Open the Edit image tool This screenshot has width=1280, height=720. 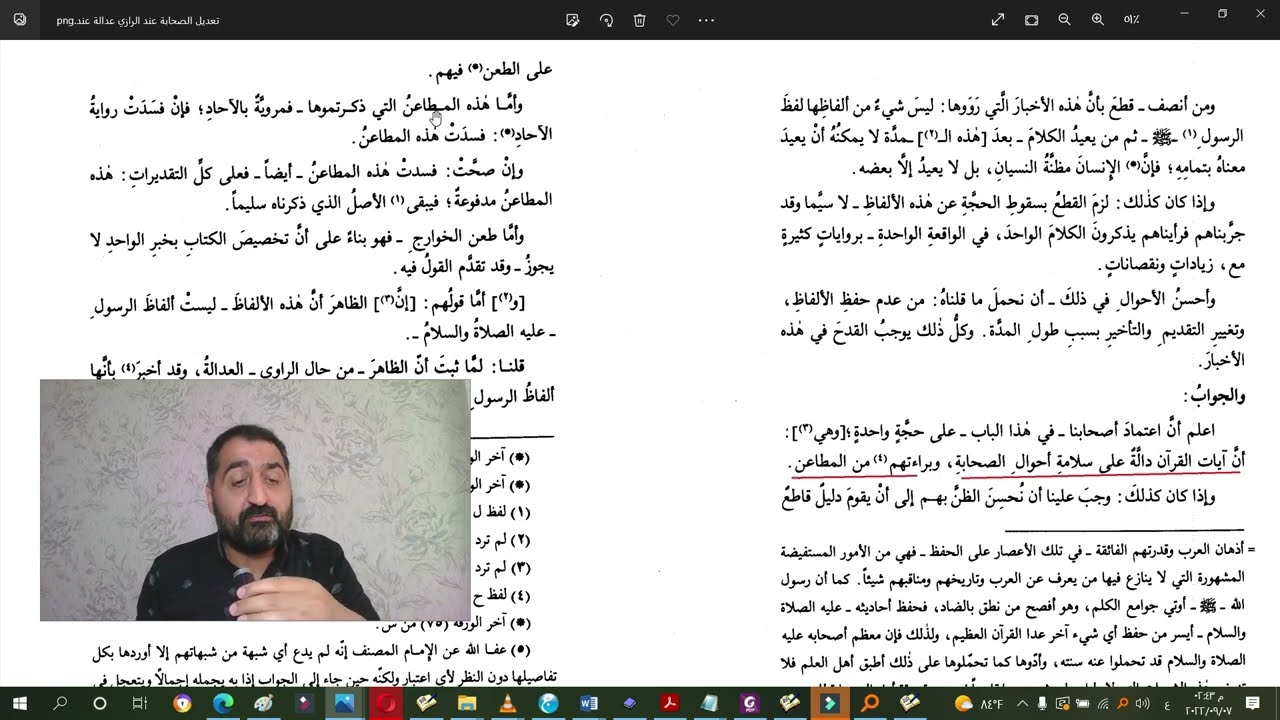(572, 20)
